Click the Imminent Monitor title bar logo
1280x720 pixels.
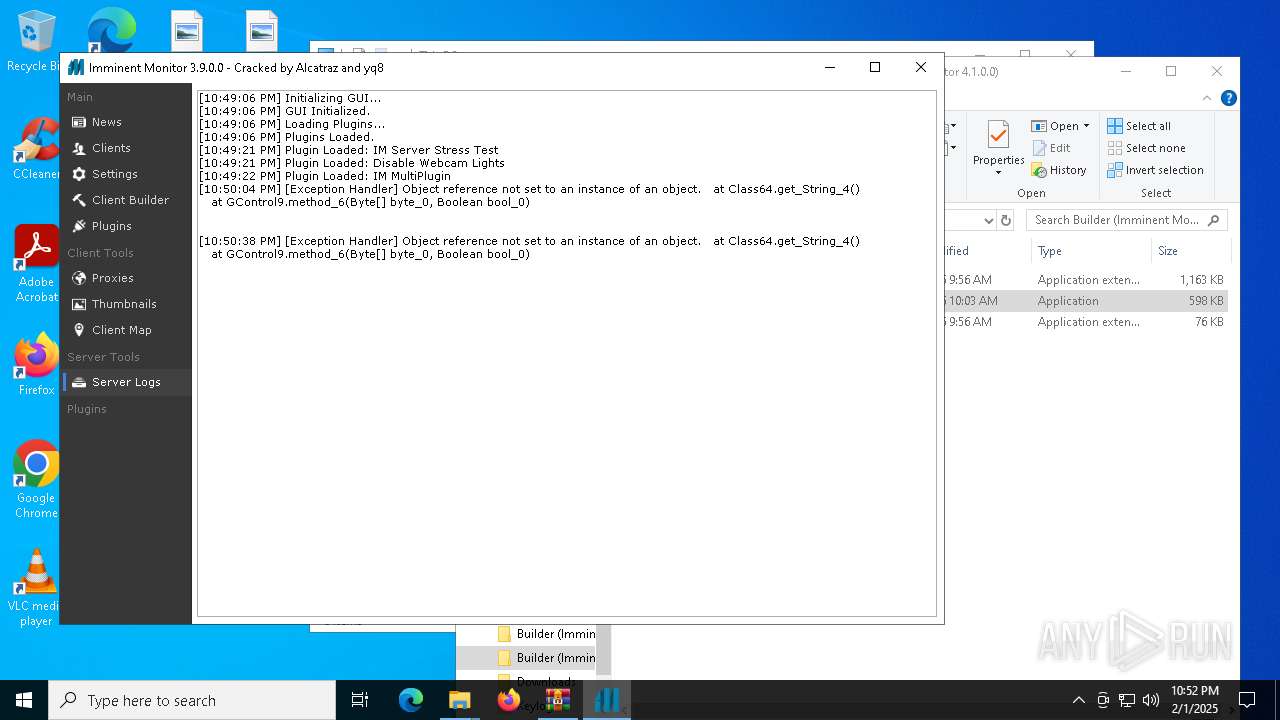[76, 68]
